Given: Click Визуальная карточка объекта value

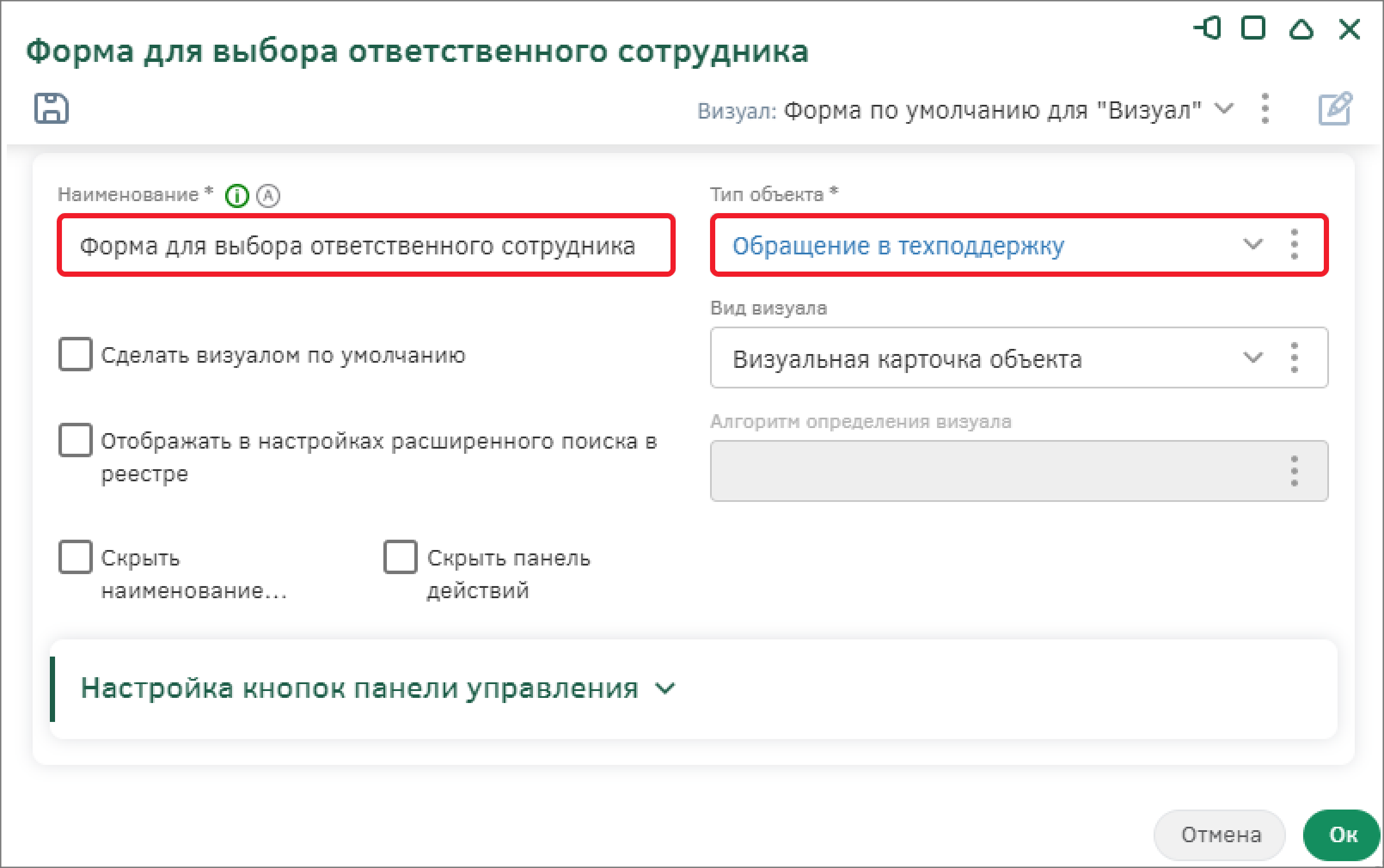Looking at the screenshot, I should pyautogui.click(x=907, y=358).
